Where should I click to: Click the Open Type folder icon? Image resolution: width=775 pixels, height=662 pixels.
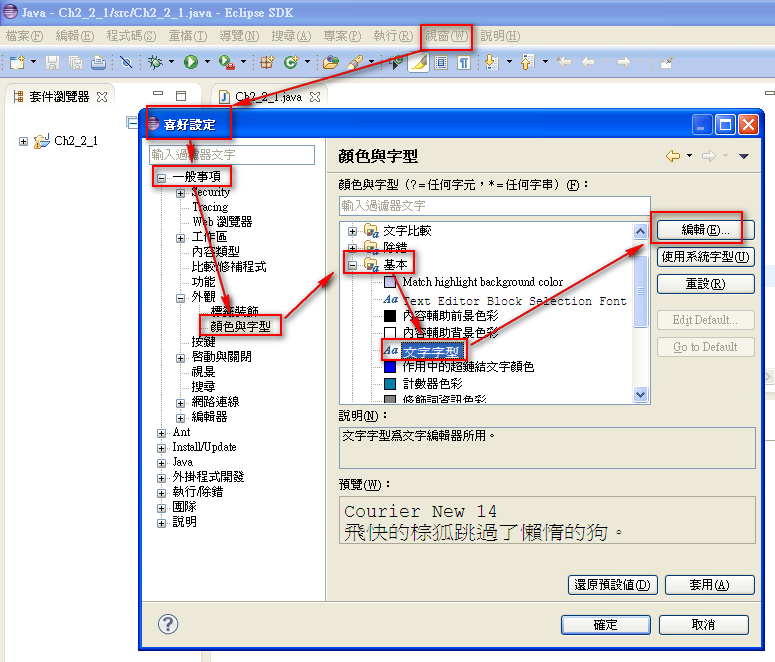[x=331, y=62]
